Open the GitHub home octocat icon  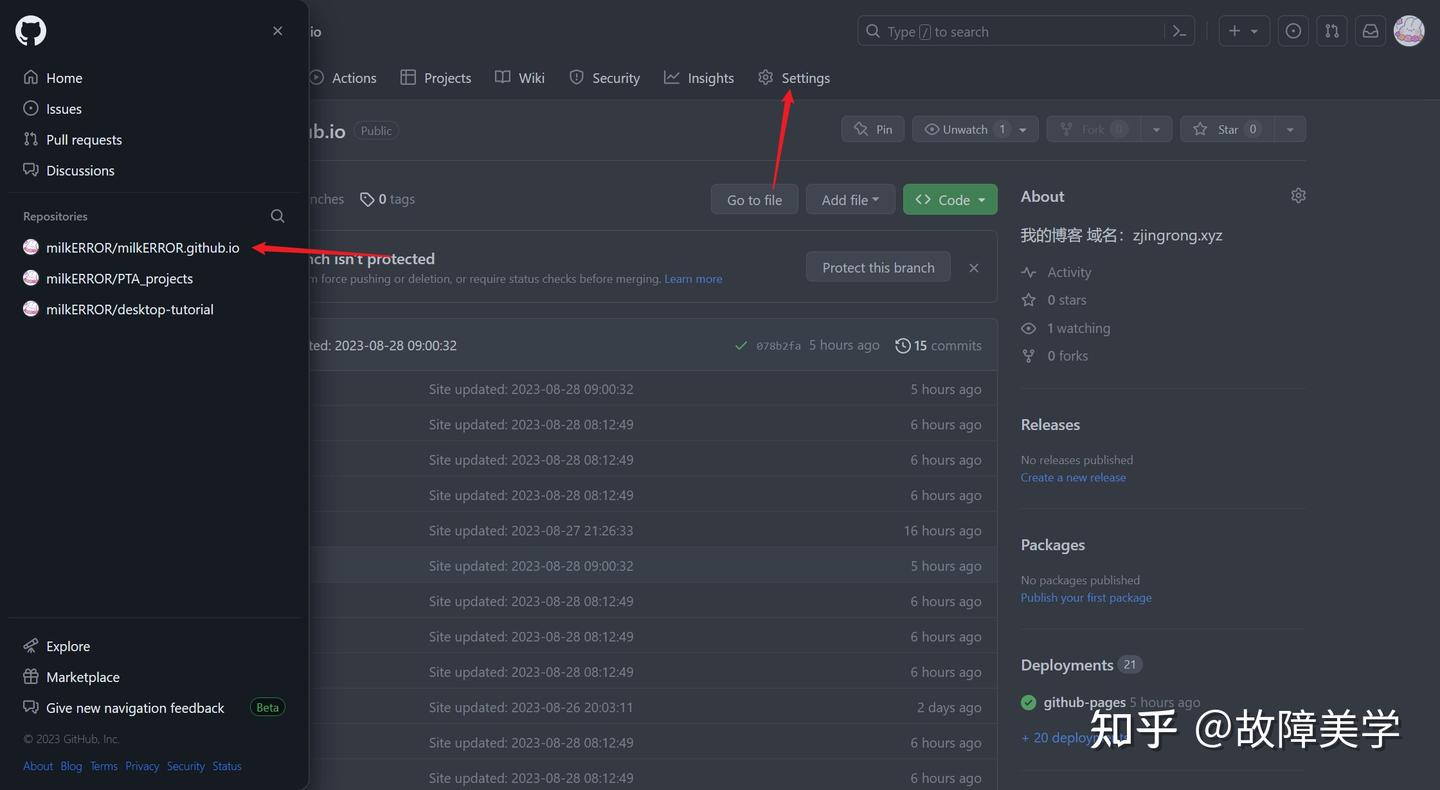pos(30,30)
